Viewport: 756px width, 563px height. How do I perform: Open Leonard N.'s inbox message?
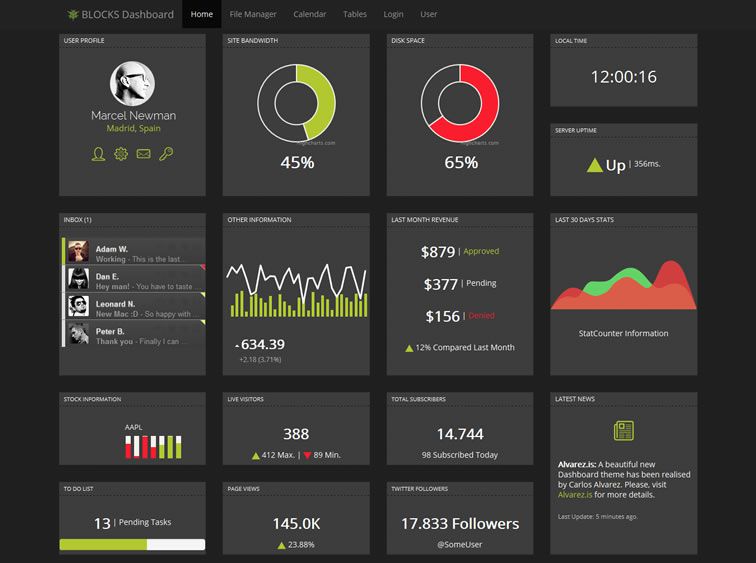[x=134, y=307]
